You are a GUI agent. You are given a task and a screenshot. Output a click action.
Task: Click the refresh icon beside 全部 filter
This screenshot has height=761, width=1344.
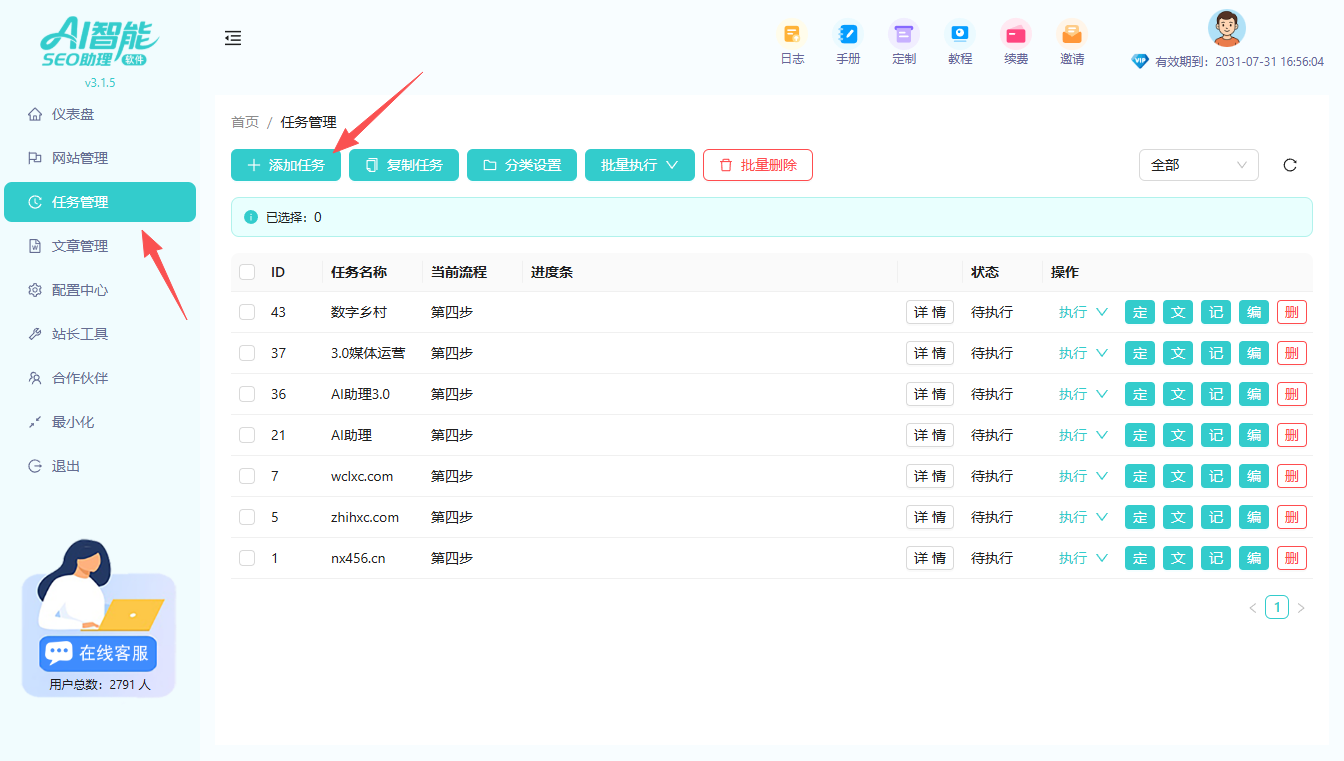pos(1290,165)
